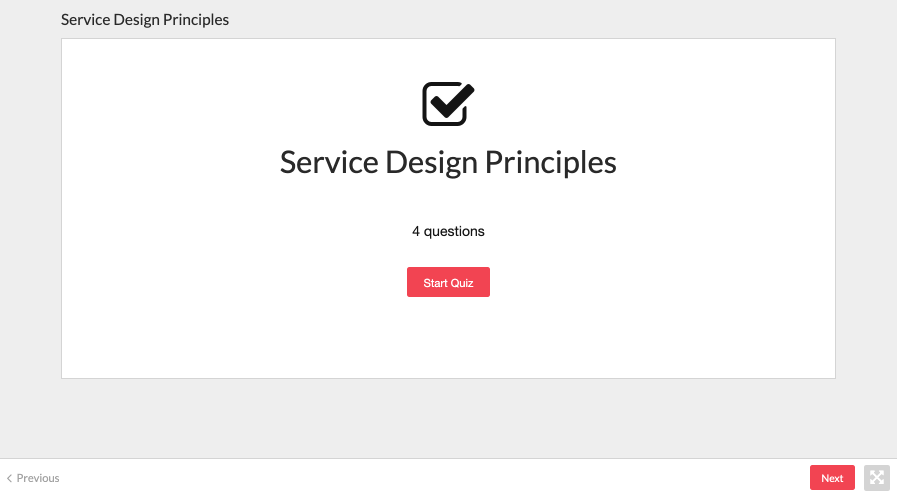Select the large quiz title heading

tap(448, 162)
